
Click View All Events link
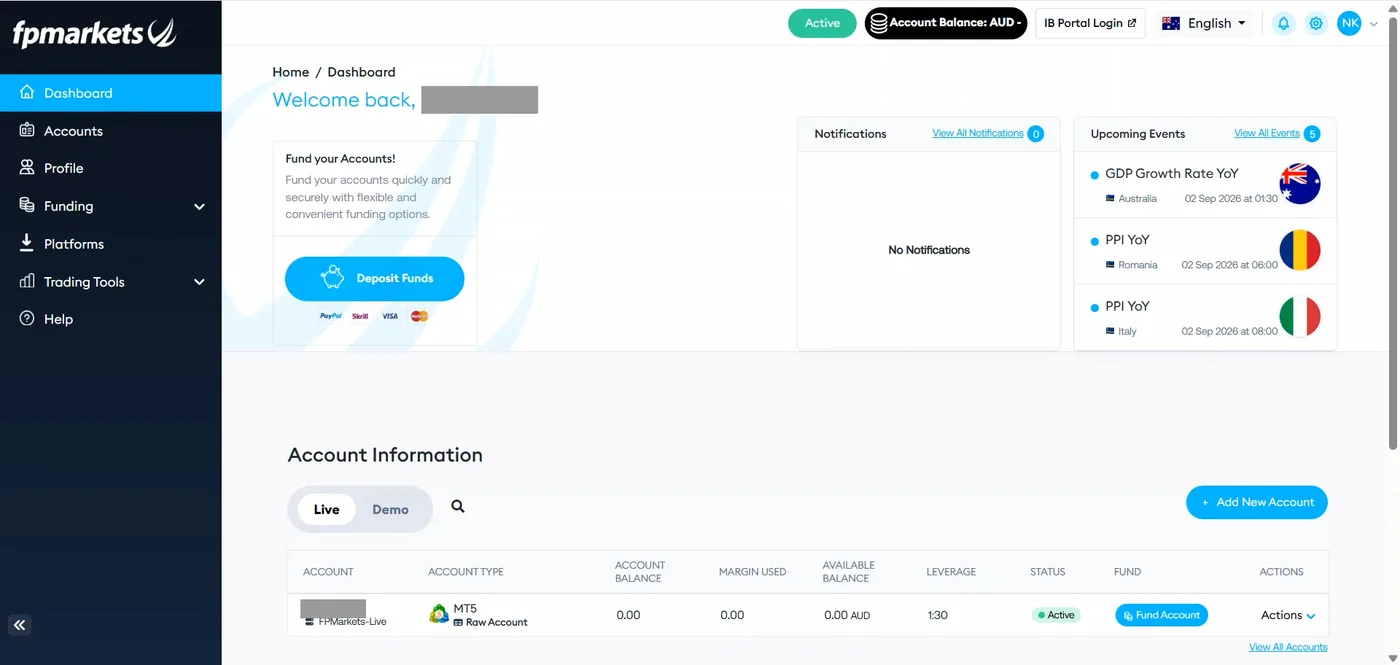click(1267, 133)
